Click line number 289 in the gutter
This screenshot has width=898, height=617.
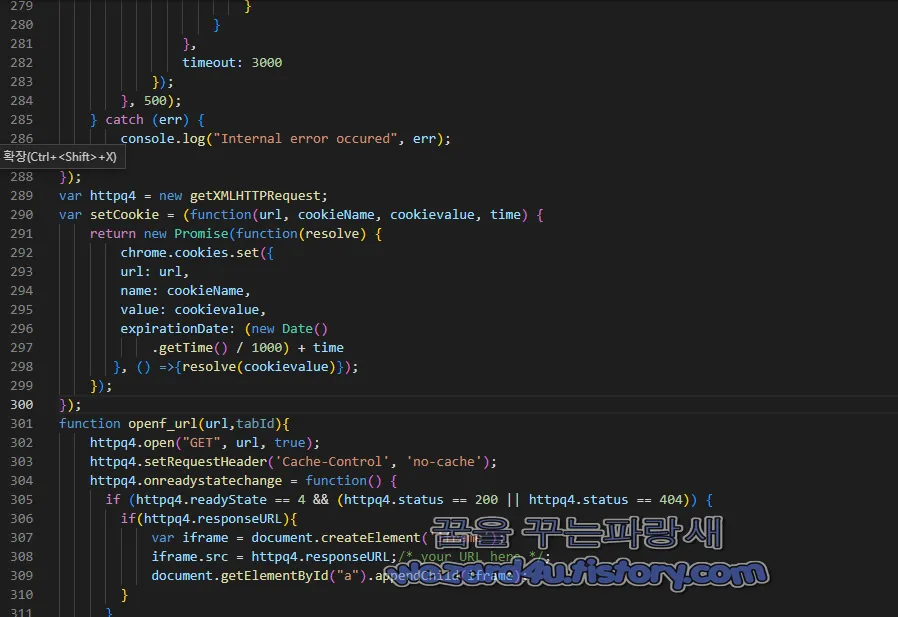22,195
